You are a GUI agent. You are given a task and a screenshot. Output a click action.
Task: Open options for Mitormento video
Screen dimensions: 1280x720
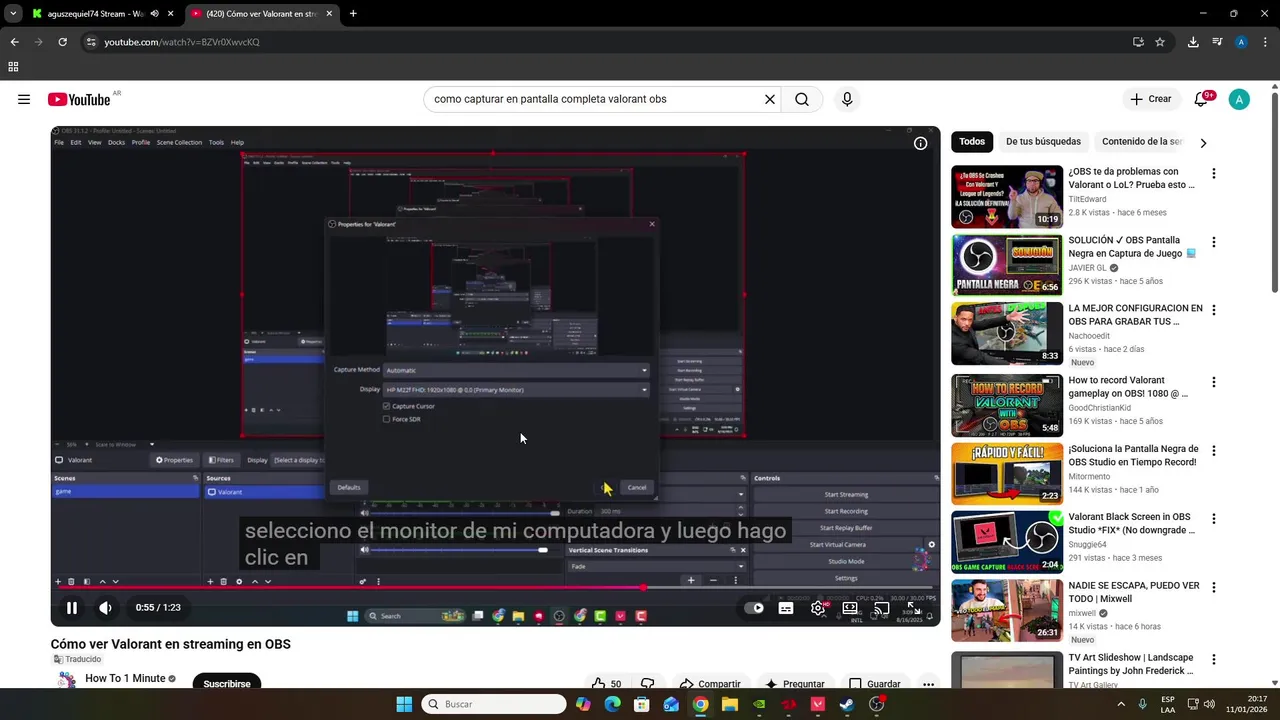click(1214, 451)
